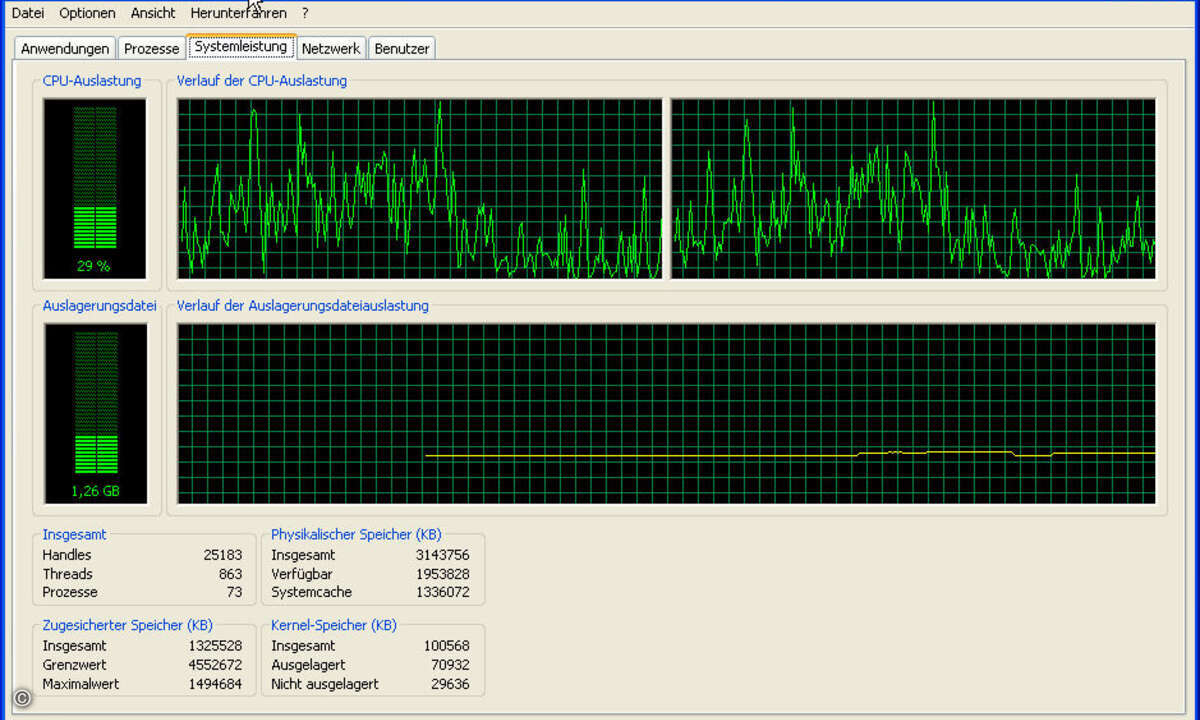Click the Verlauf der CPU-Auslastung heading
The width and height of the screenshot is (1200, 720).
262,81
